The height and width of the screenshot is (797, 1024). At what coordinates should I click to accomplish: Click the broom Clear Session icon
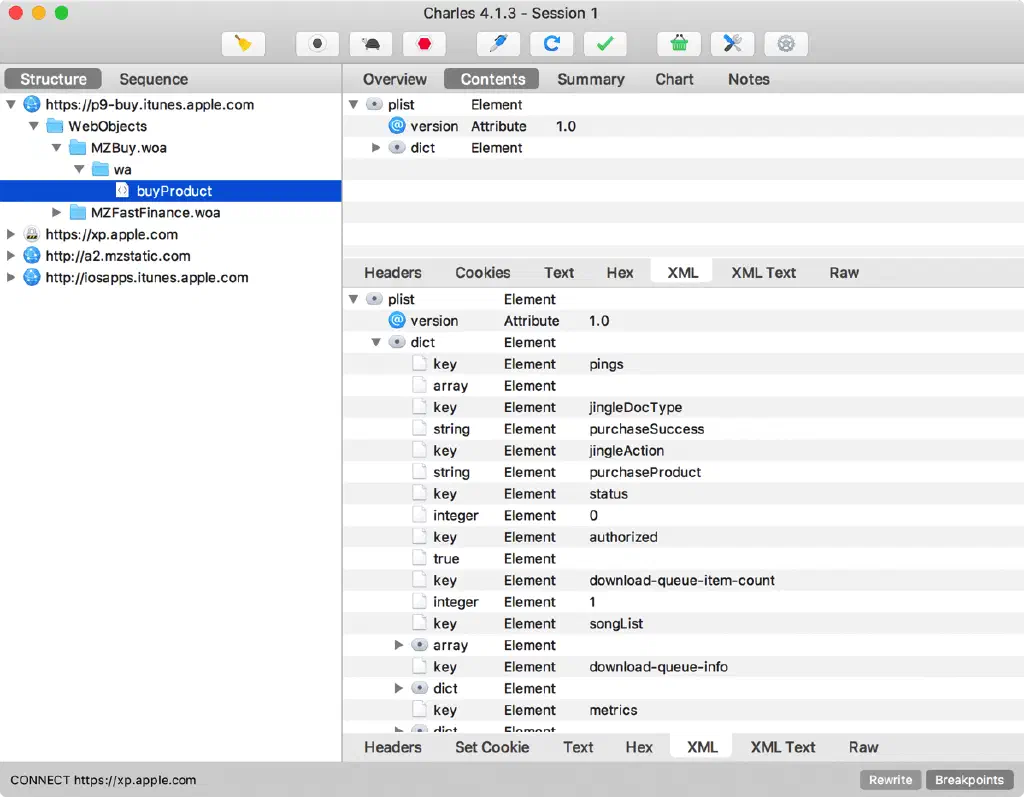243,44
